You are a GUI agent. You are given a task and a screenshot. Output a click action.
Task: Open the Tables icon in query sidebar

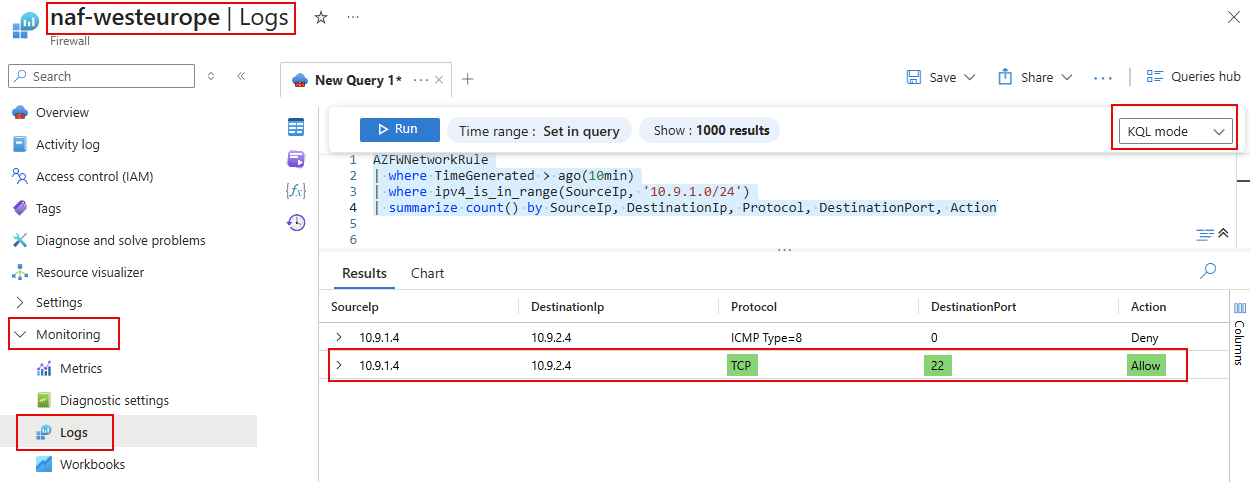click(296, 127)
